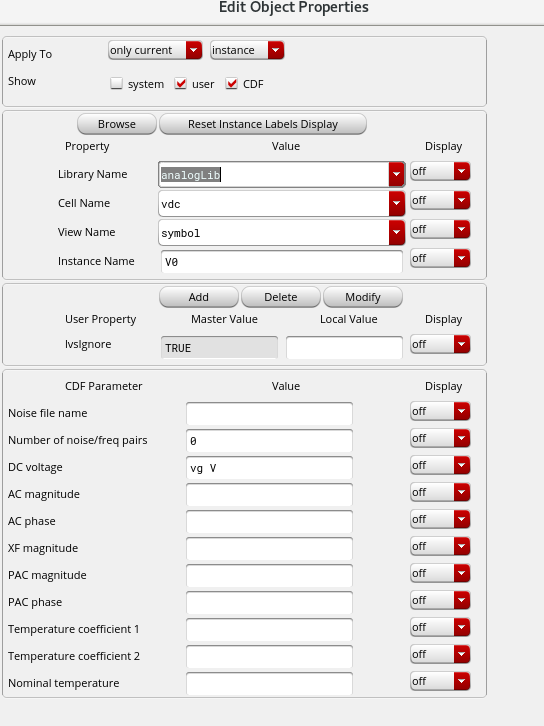544x726 pixels.
Task: Click Reset Instance Labels Display button
Action: (x=263, y=124)
